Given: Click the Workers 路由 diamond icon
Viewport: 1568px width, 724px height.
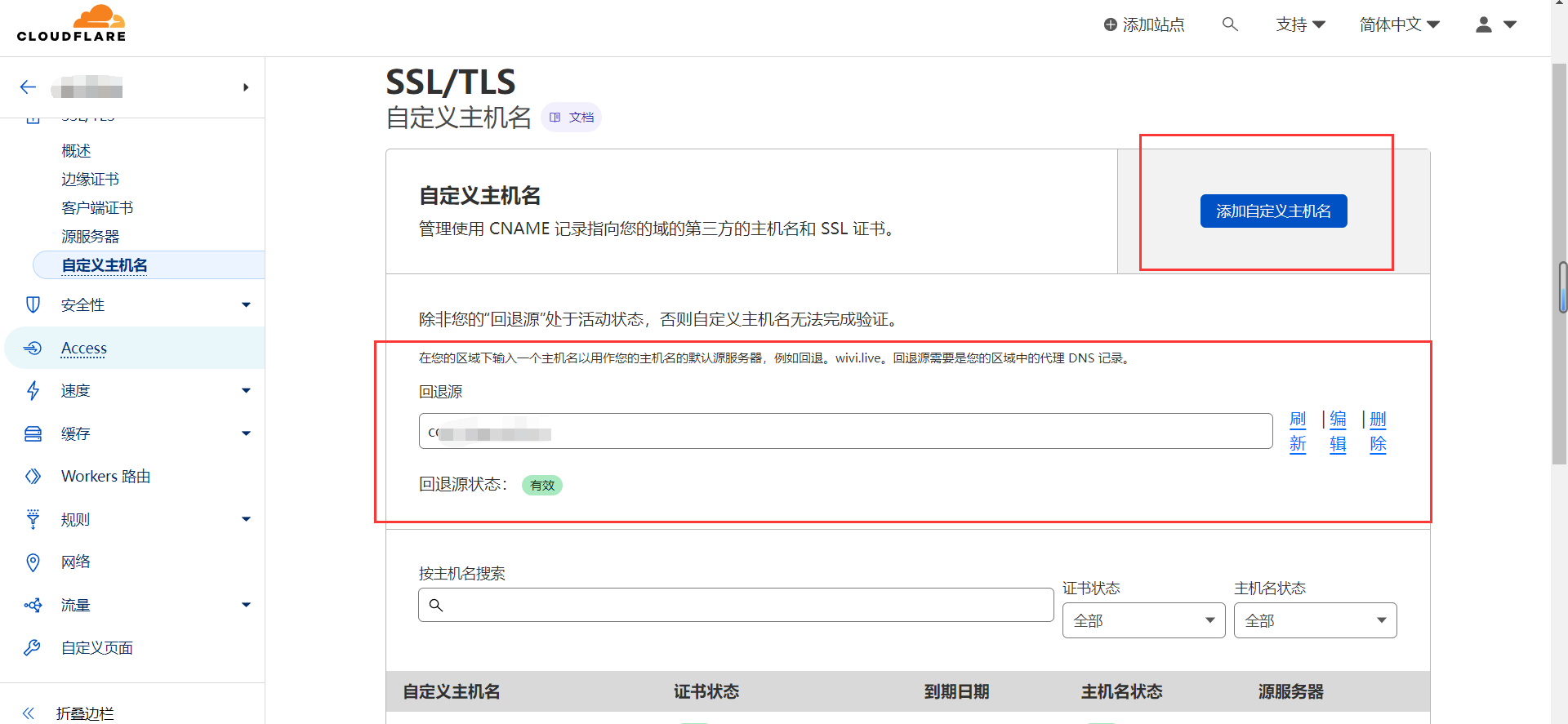Looking at the screenshot, I should click(33, 476).
